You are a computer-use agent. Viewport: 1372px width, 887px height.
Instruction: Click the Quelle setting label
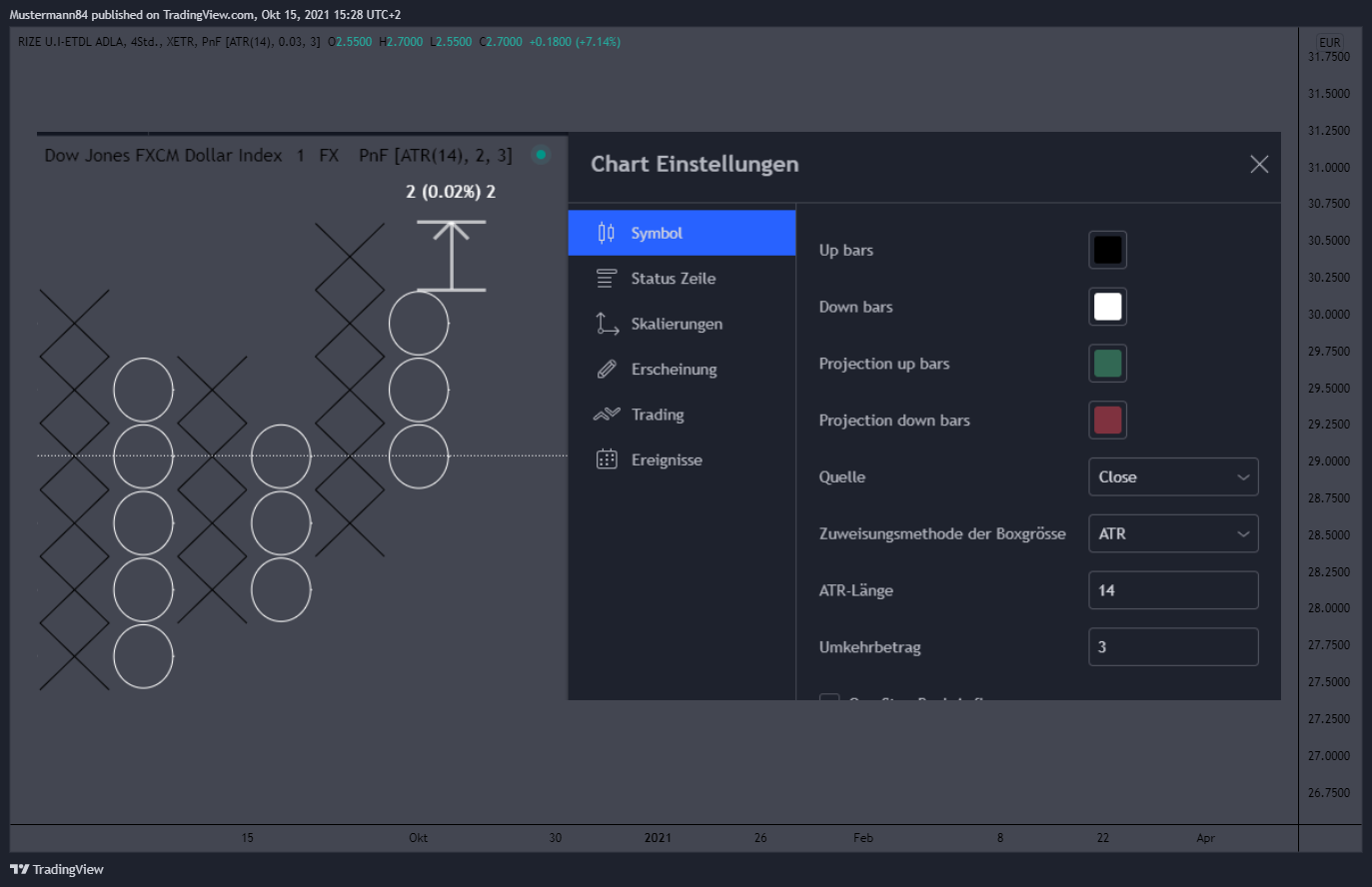click(x=842, y=477)
